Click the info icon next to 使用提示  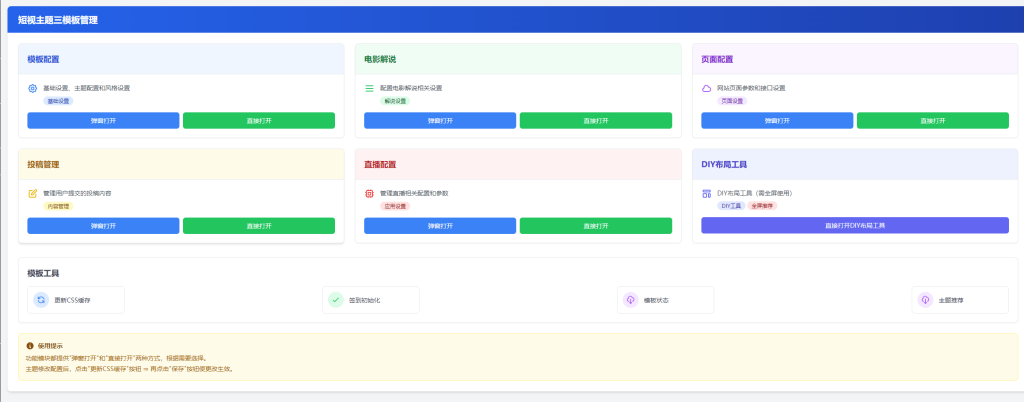click(30, 346)
